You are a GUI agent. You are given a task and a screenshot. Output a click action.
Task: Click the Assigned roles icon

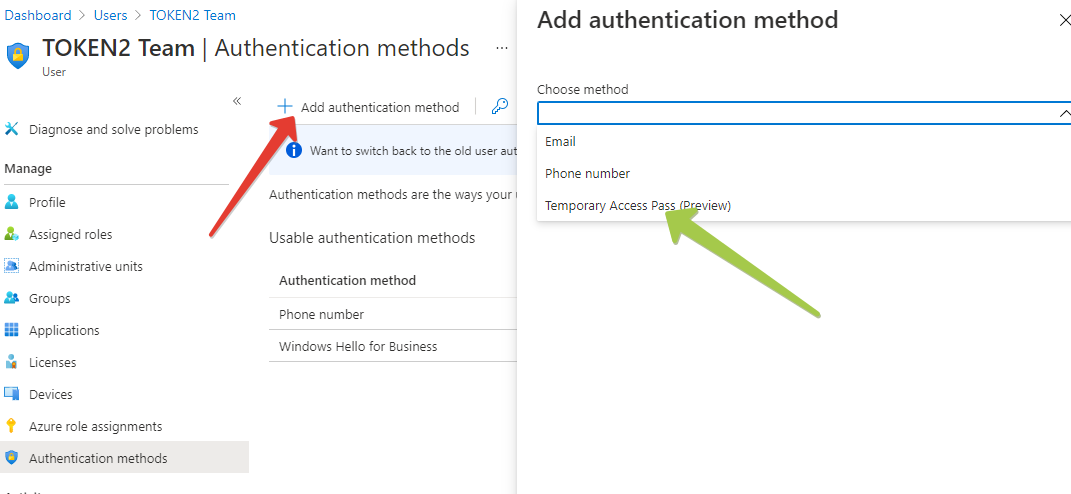click(12, 234)
